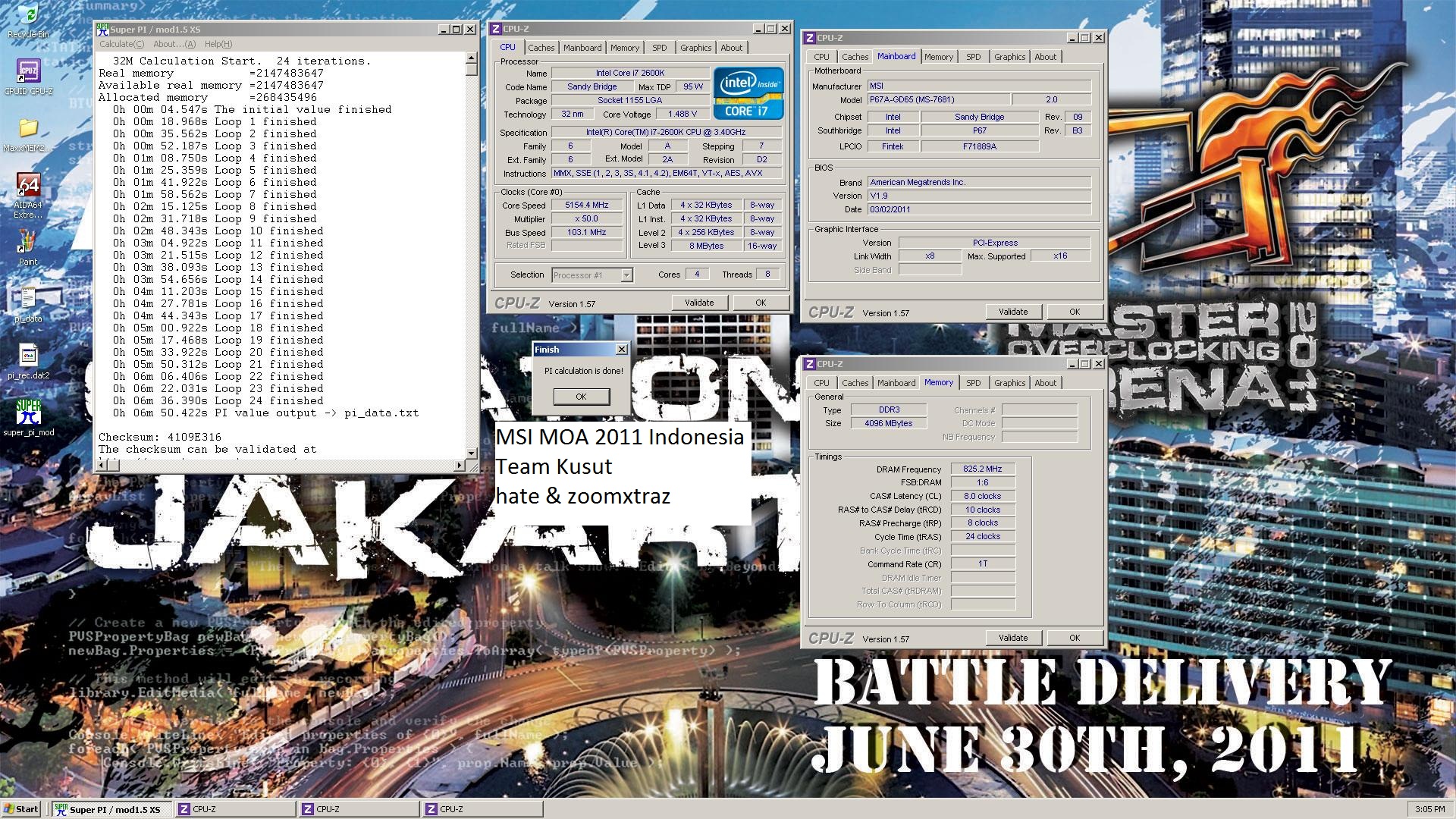Open the pi_rec.dat2 file icon
The width and height of the screenshot is (1456, 819).
click(28, 356)
